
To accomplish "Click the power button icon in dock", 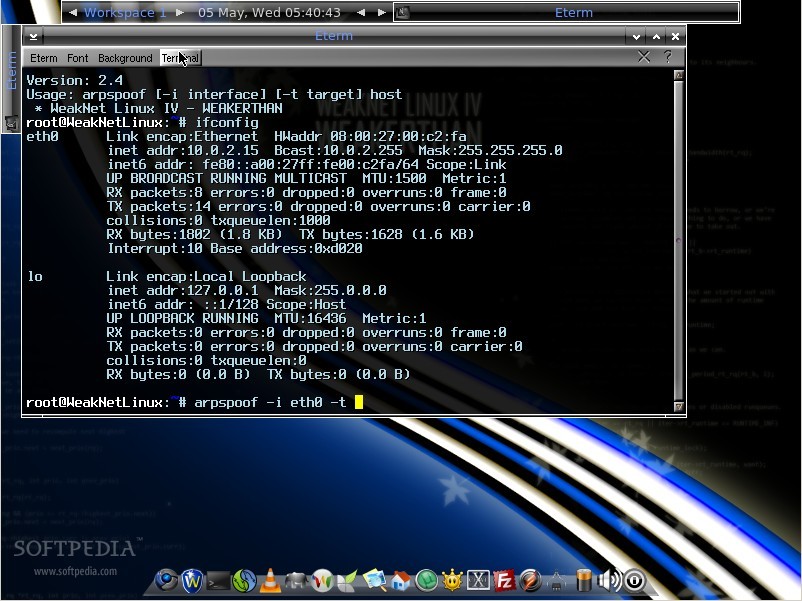I will point(634,580).
